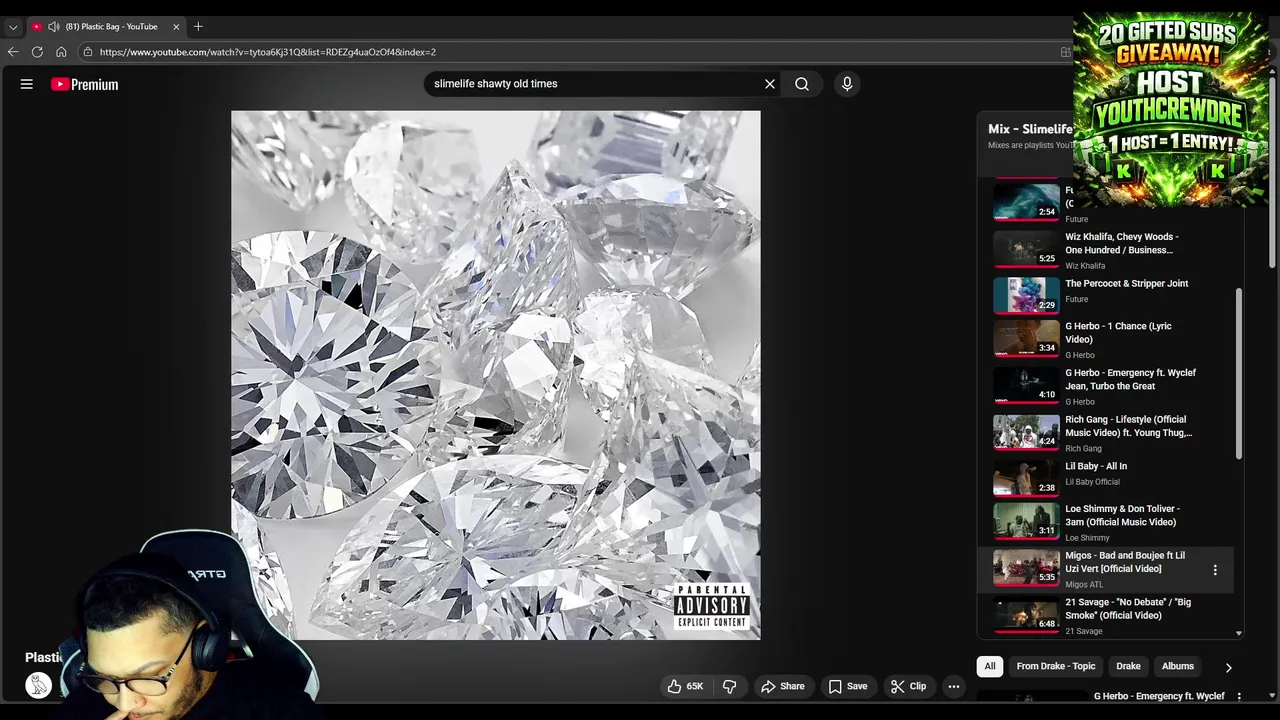The image size is (1280, 720).
Task: Click the page scrollbar down arrow
Action: [1272, 694]
